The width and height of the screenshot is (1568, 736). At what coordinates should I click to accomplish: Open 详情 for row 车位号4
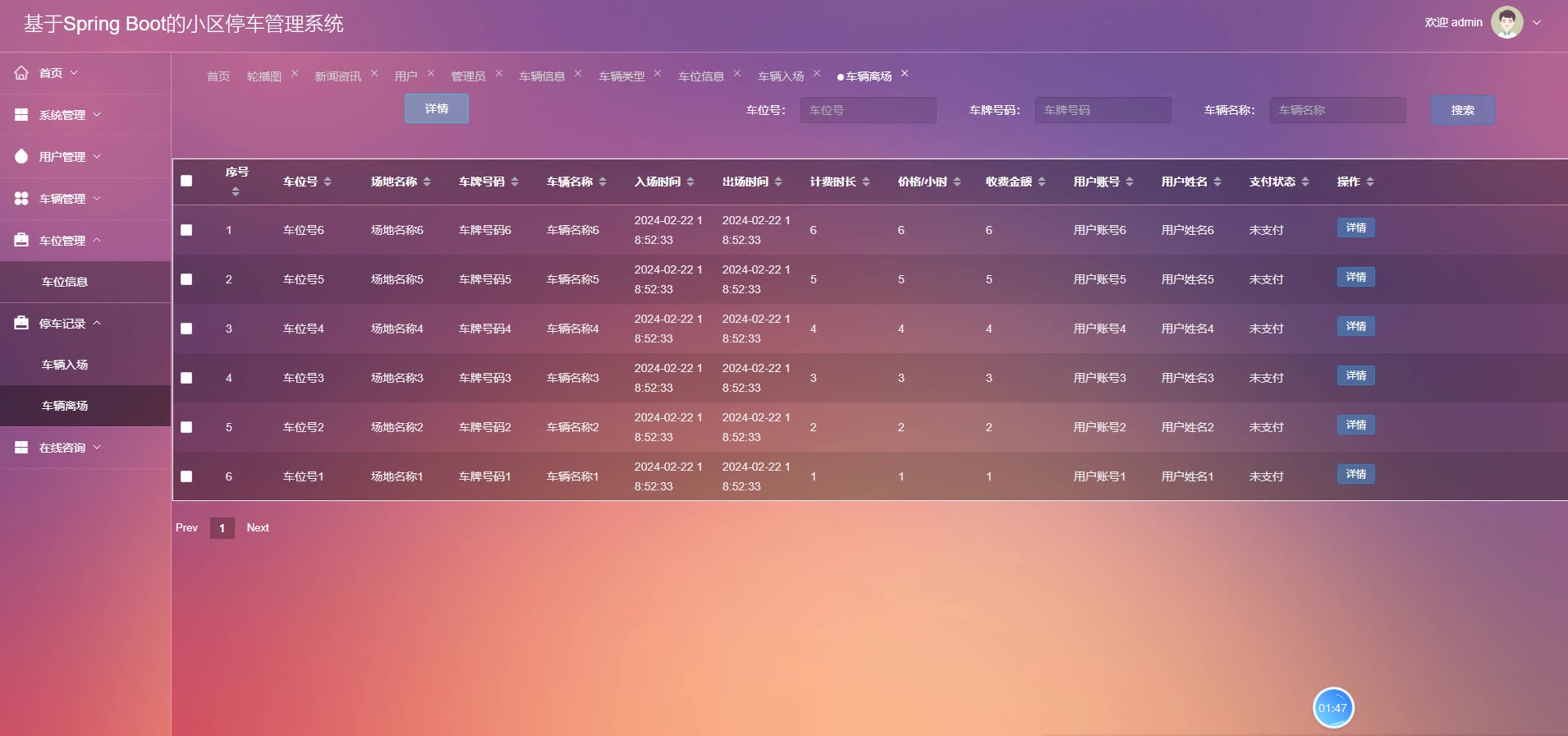pyautogui.click(x=1355, y=327)
